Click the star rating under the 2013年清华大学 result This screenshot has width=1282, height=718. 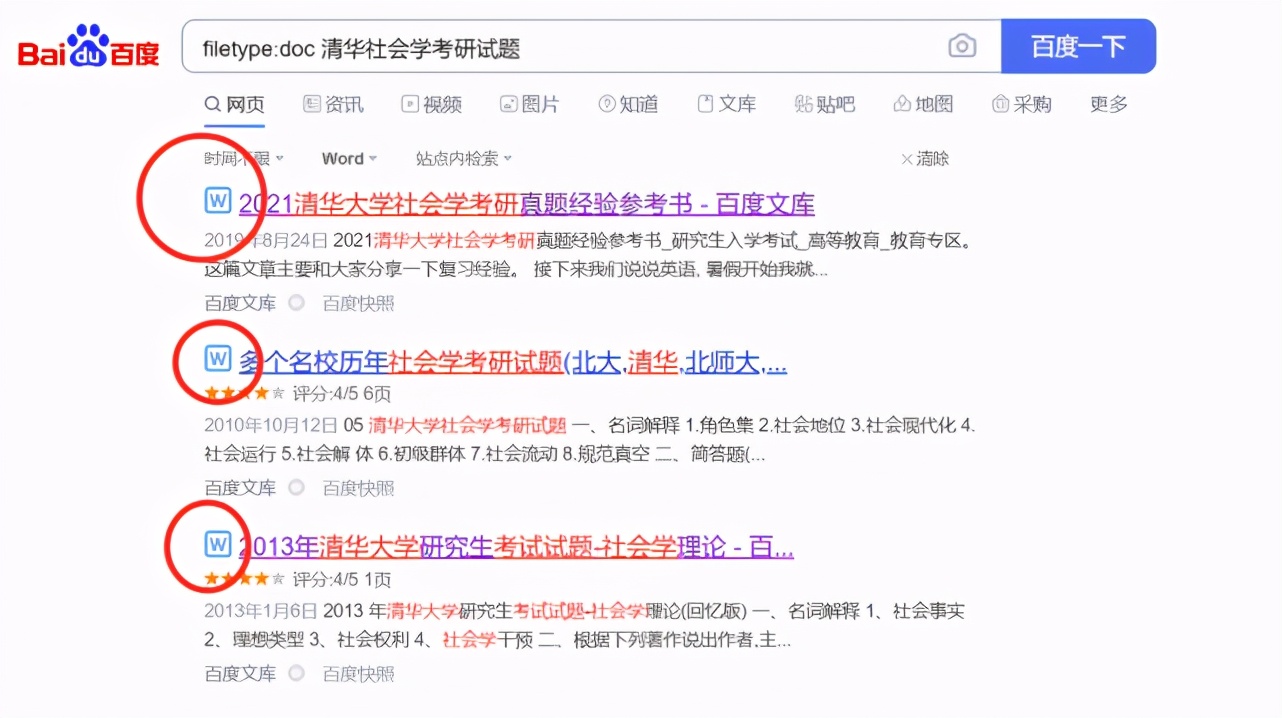coord(245,579)
